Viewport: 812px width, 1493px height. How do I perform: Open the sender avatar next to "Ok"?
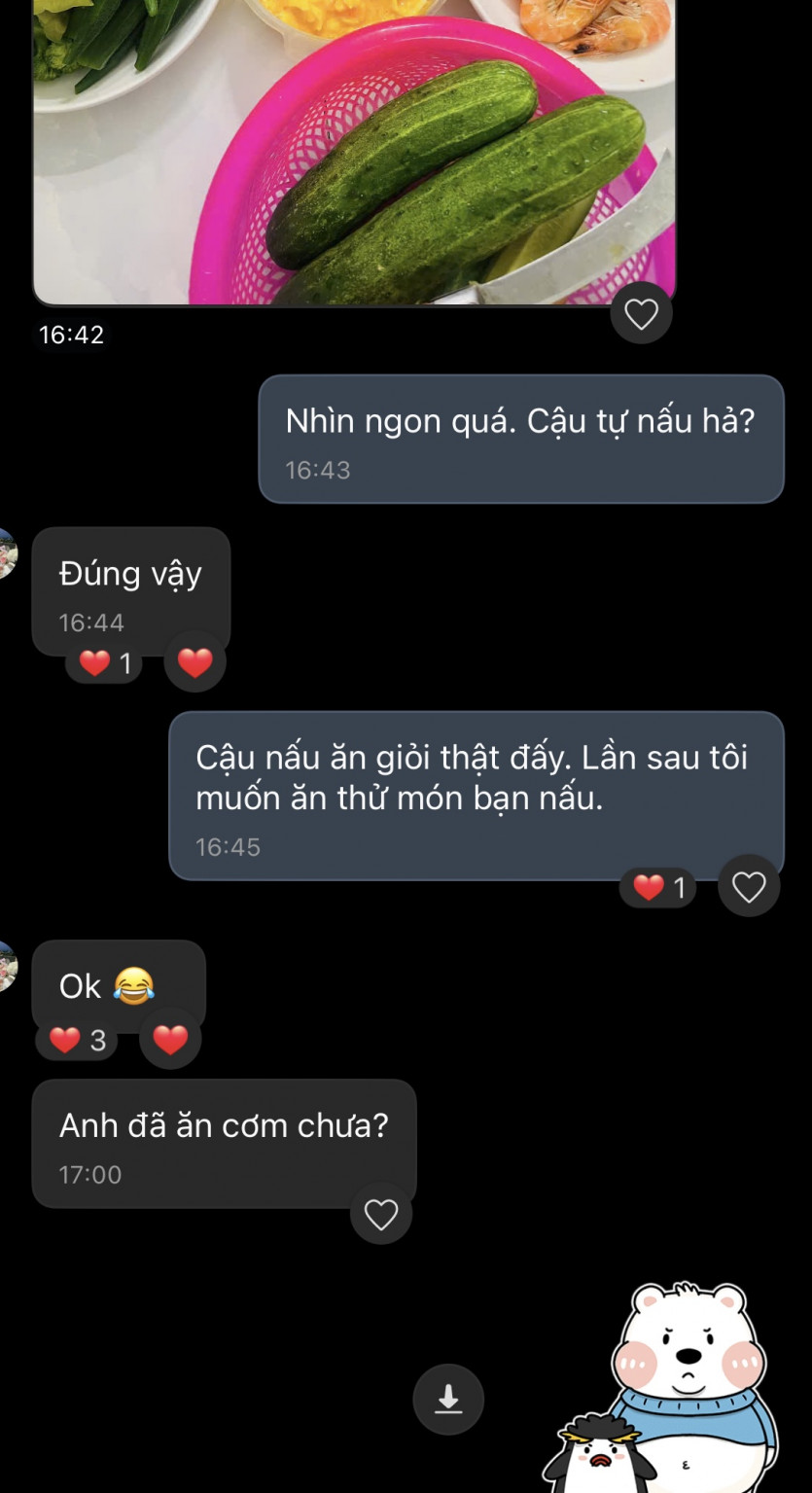(6, 967)
